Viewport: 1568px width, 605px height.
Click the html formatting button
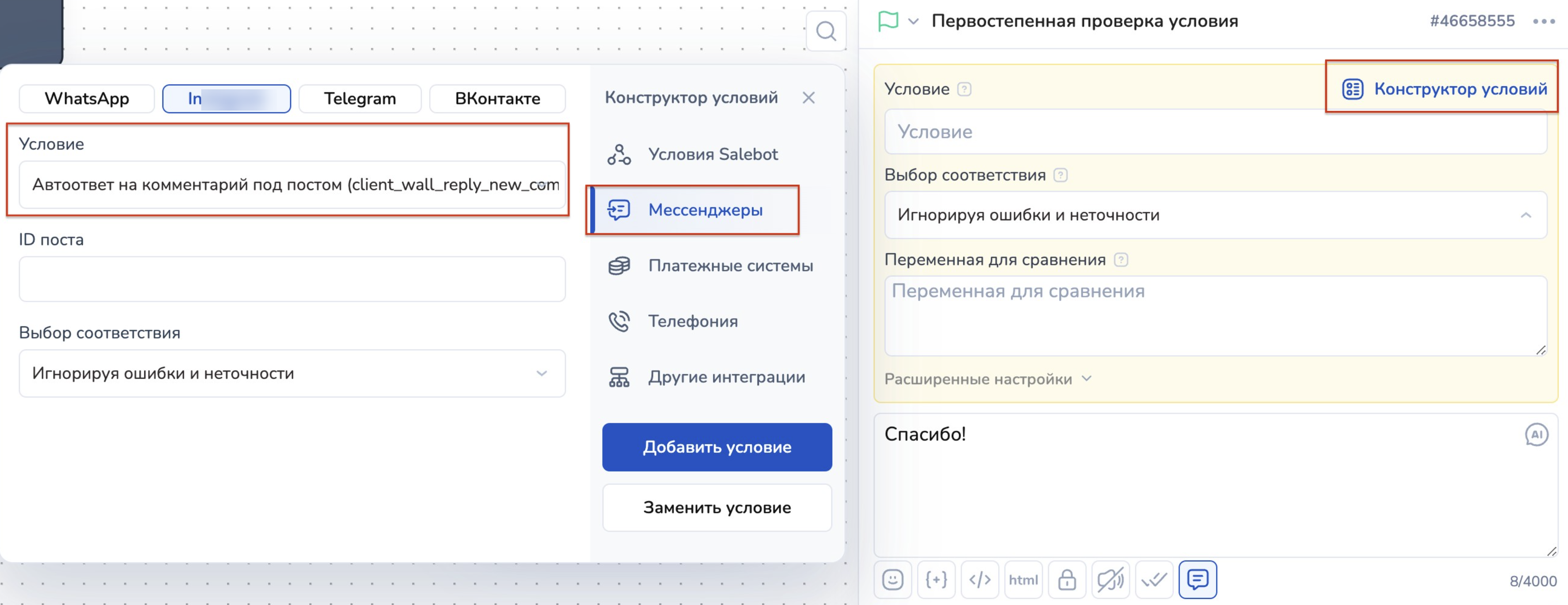1023,579
